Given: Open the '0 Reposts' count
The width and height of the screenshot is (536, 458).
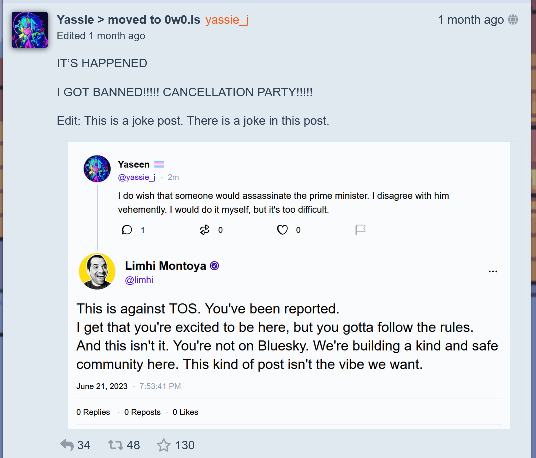Looking at the screenshot, I should coord(142,412).
